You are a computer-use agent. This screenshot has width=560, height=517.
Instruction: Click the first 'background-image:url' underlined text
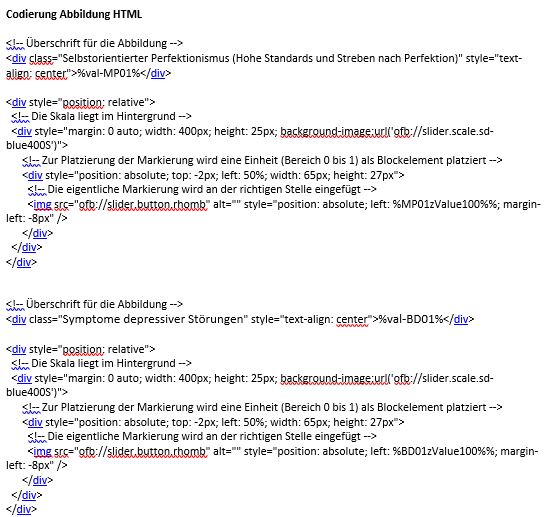[x=334, y=131]
